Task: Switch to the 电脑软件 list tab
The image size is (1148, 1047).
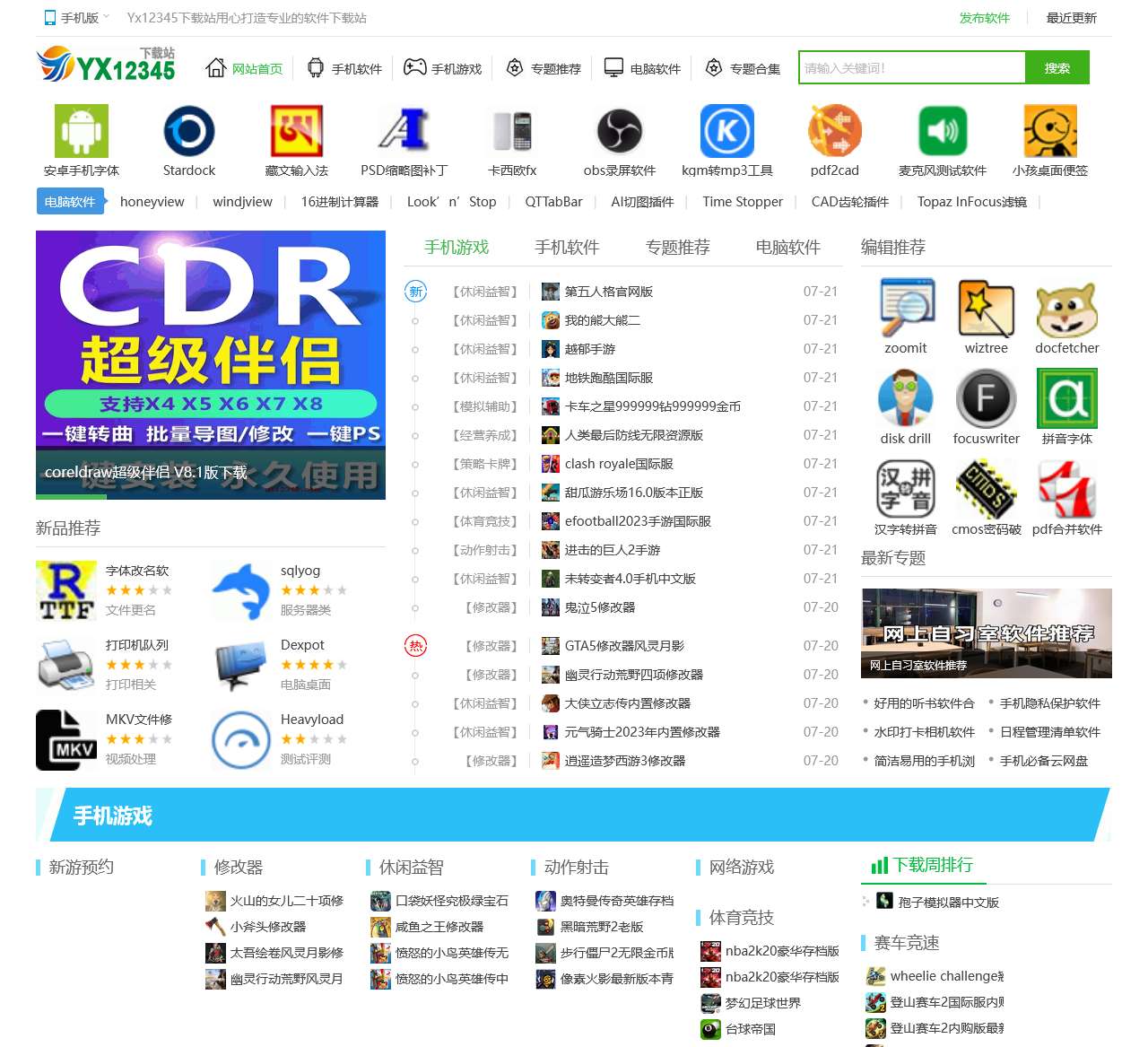Action: (x=788, y=247)
